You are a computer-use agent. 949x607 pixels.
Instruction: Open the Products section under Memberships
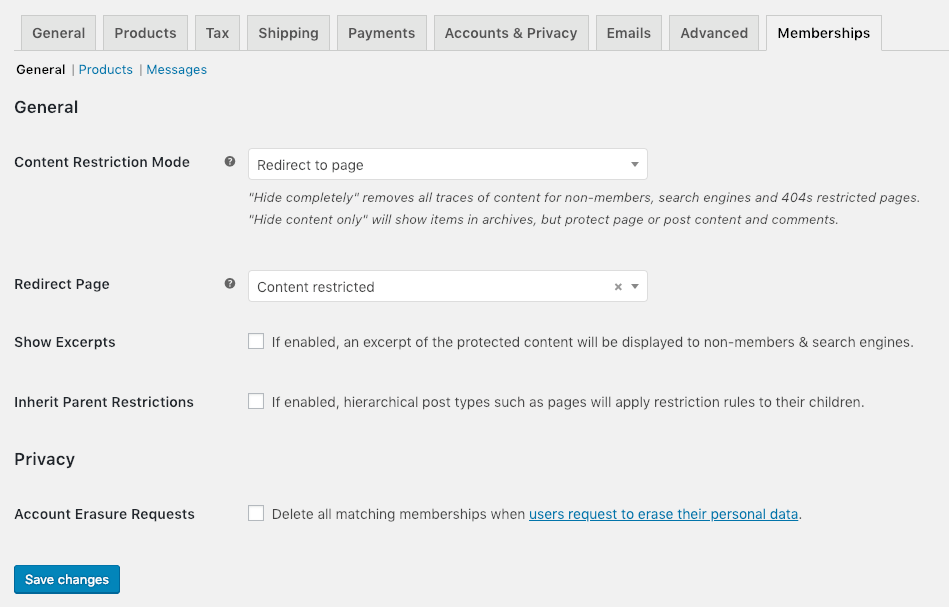105,69
